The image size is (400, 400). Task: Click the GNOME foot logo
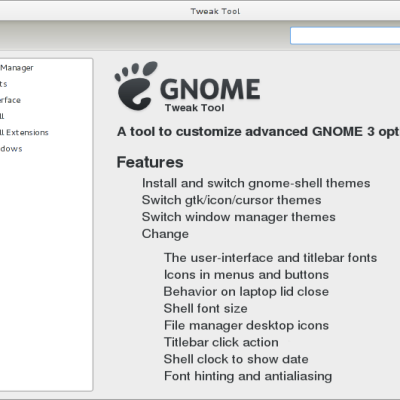[136, 86]
